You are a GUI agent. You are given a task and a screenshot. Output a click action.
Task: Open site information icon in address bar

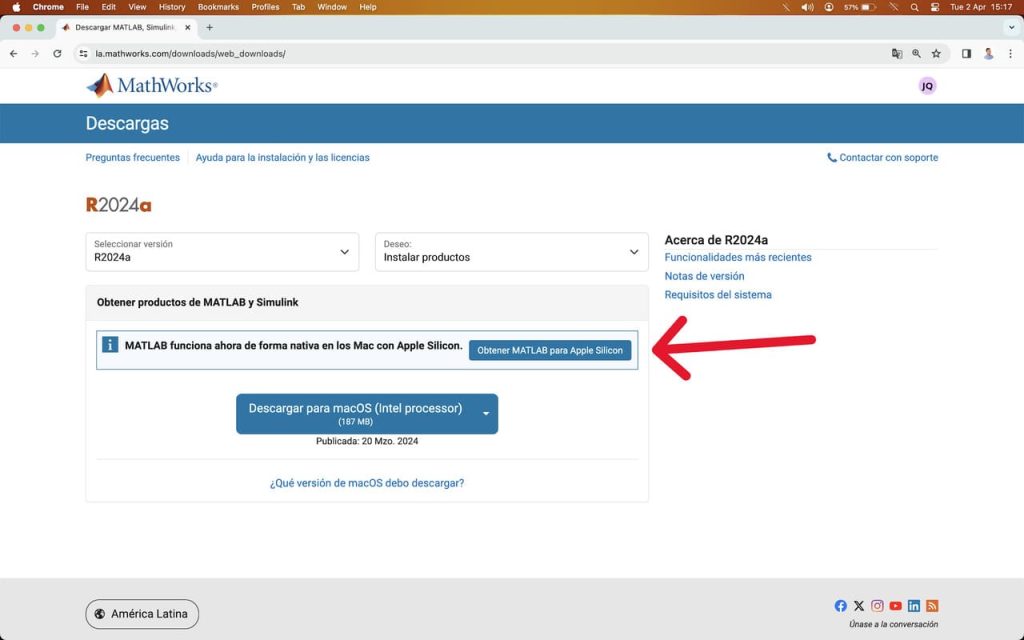pos(83,54)
